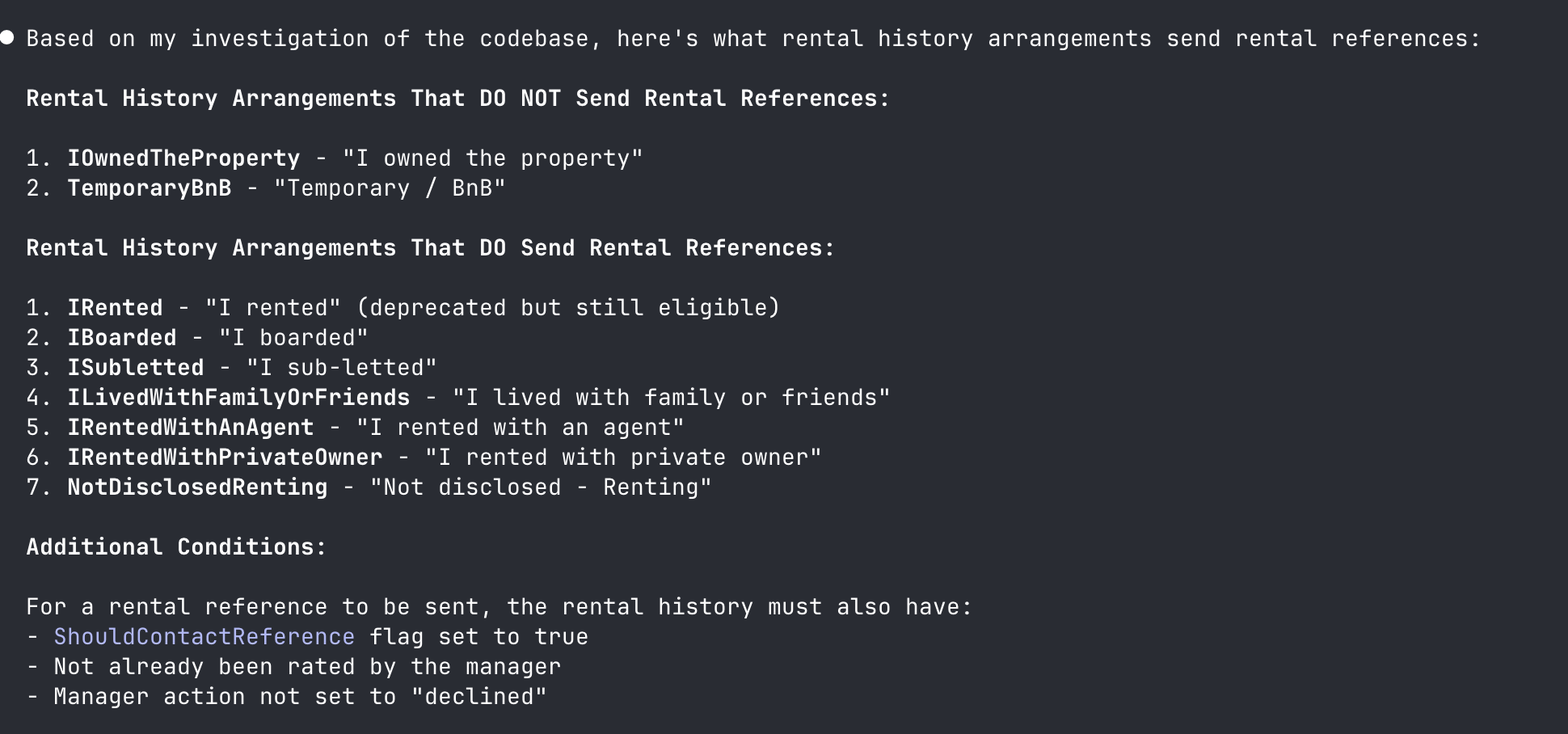Click the "Additional Conditions:" heading
The image size is (1568, 734).
pos(176,547)
